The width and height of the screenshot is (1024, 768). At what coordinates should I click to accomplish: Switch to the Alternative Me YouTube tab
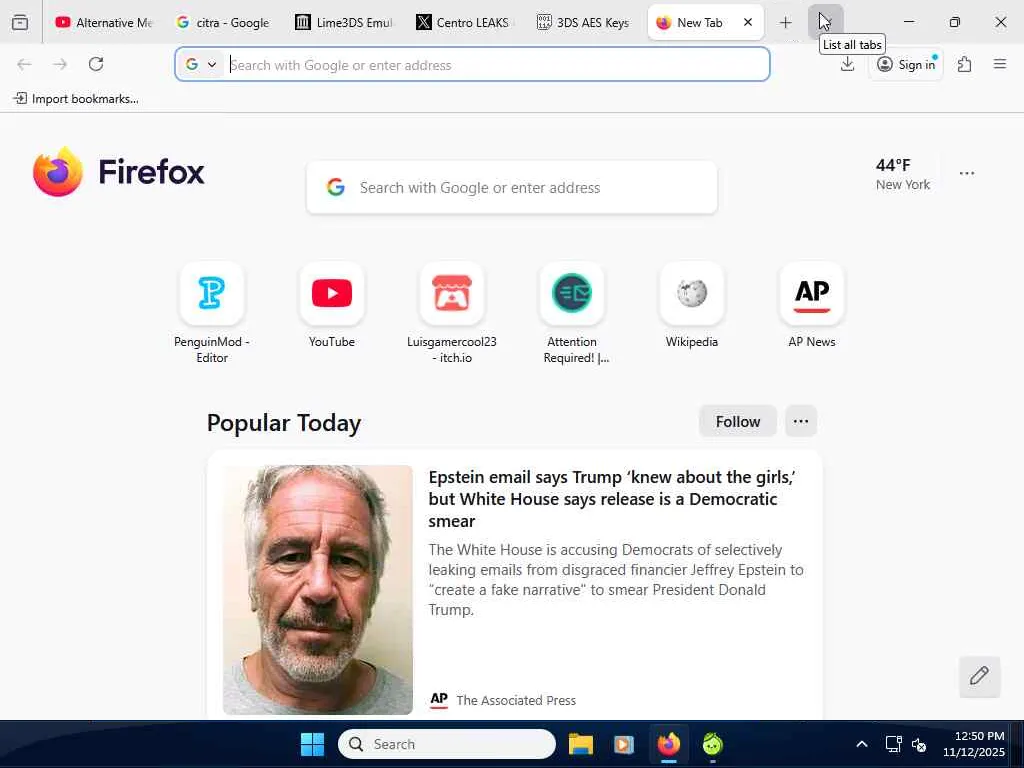coord(104,22)
